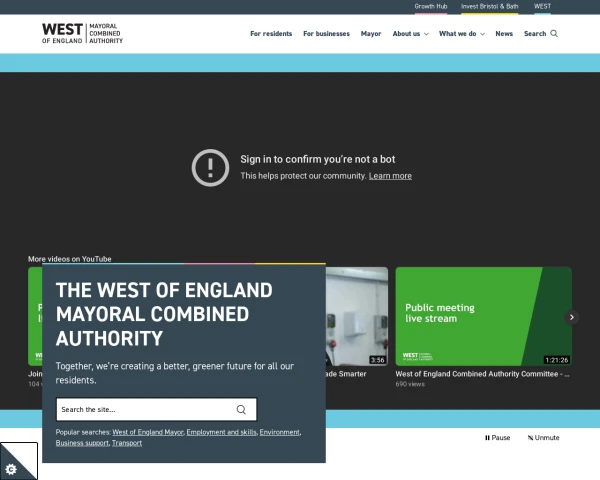600x480 pixels.
Task: Open Environment popular search link
Action: point(279,432)
